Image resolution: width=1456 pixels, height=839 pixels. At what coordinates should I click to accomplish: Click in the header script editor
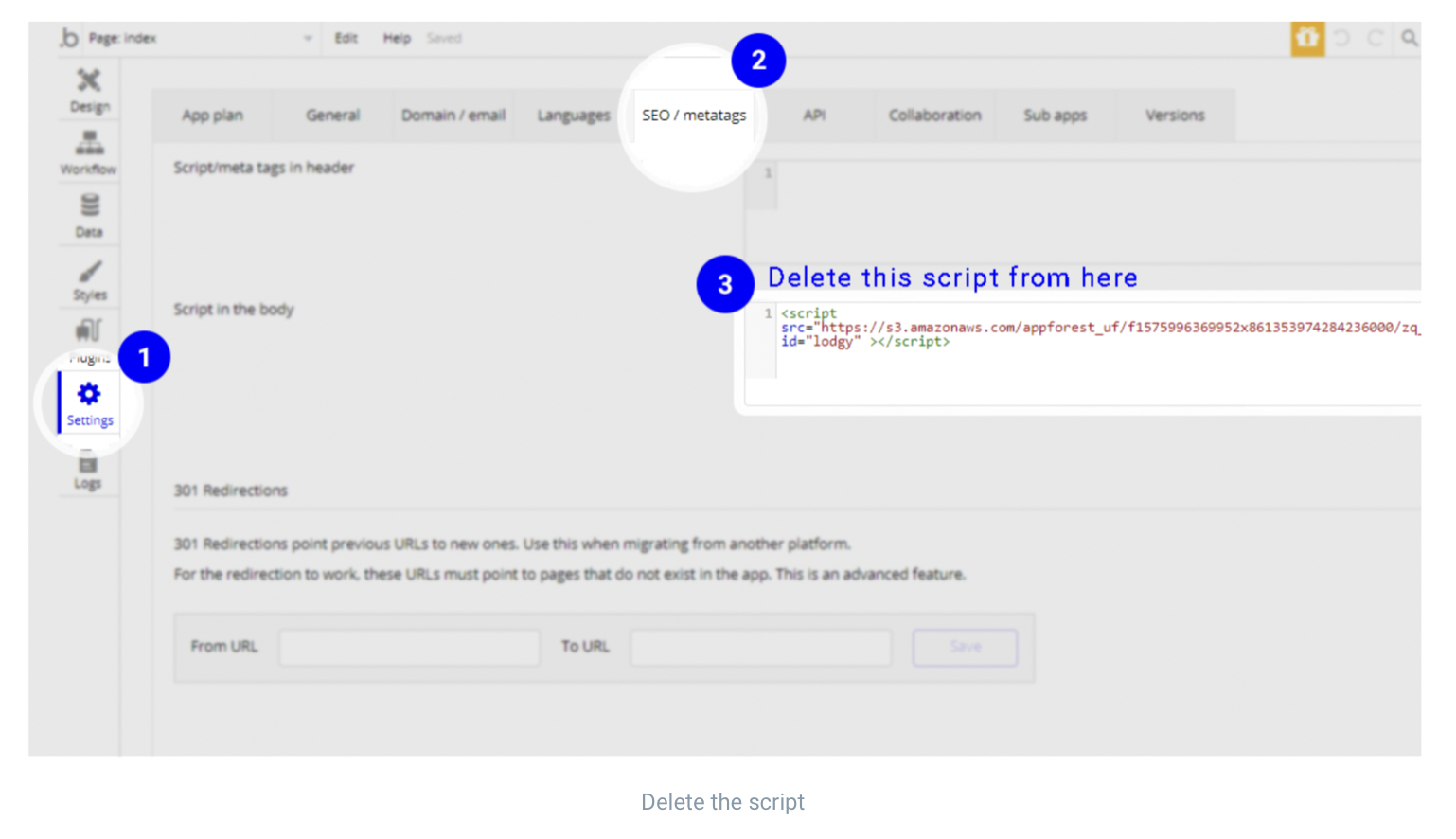pyautogui.click(x=1083, y=211)
